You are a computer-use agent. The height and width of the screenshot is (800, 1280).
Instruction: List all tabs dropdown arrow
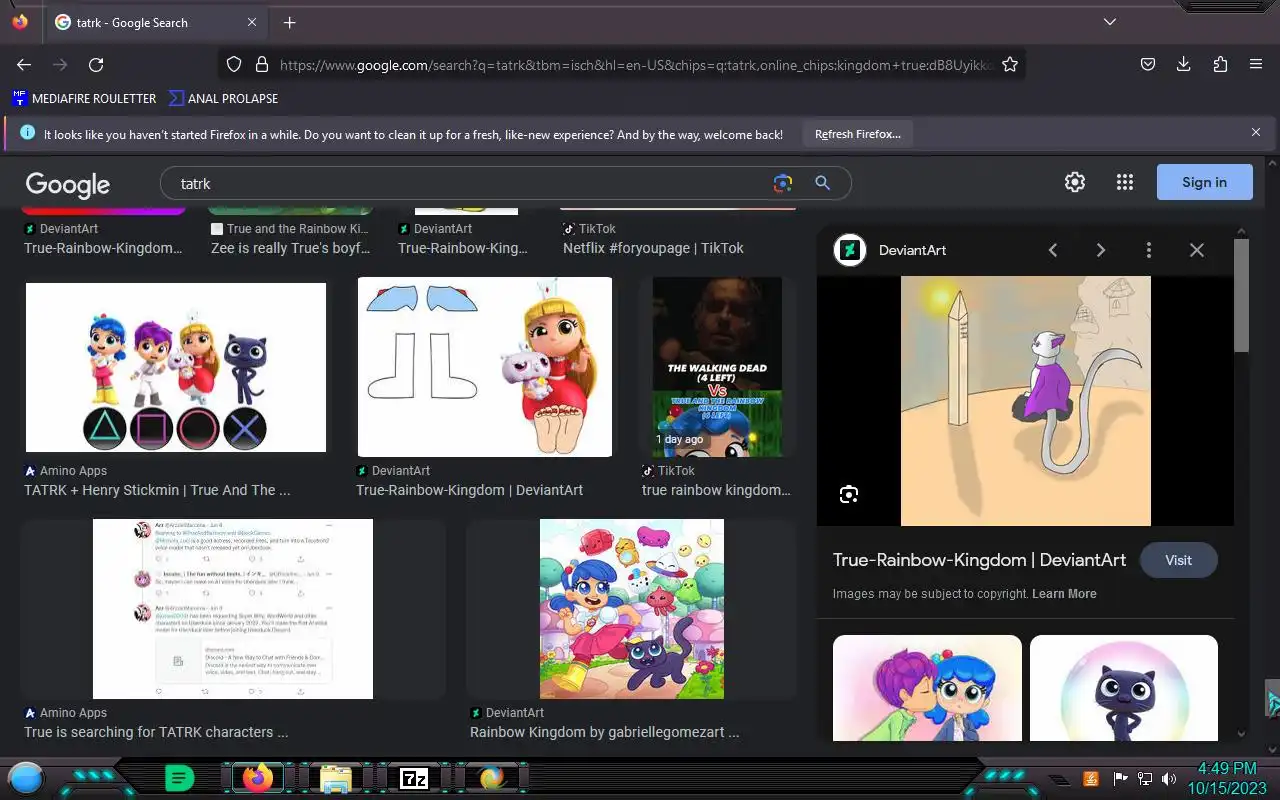[1110, 22]
